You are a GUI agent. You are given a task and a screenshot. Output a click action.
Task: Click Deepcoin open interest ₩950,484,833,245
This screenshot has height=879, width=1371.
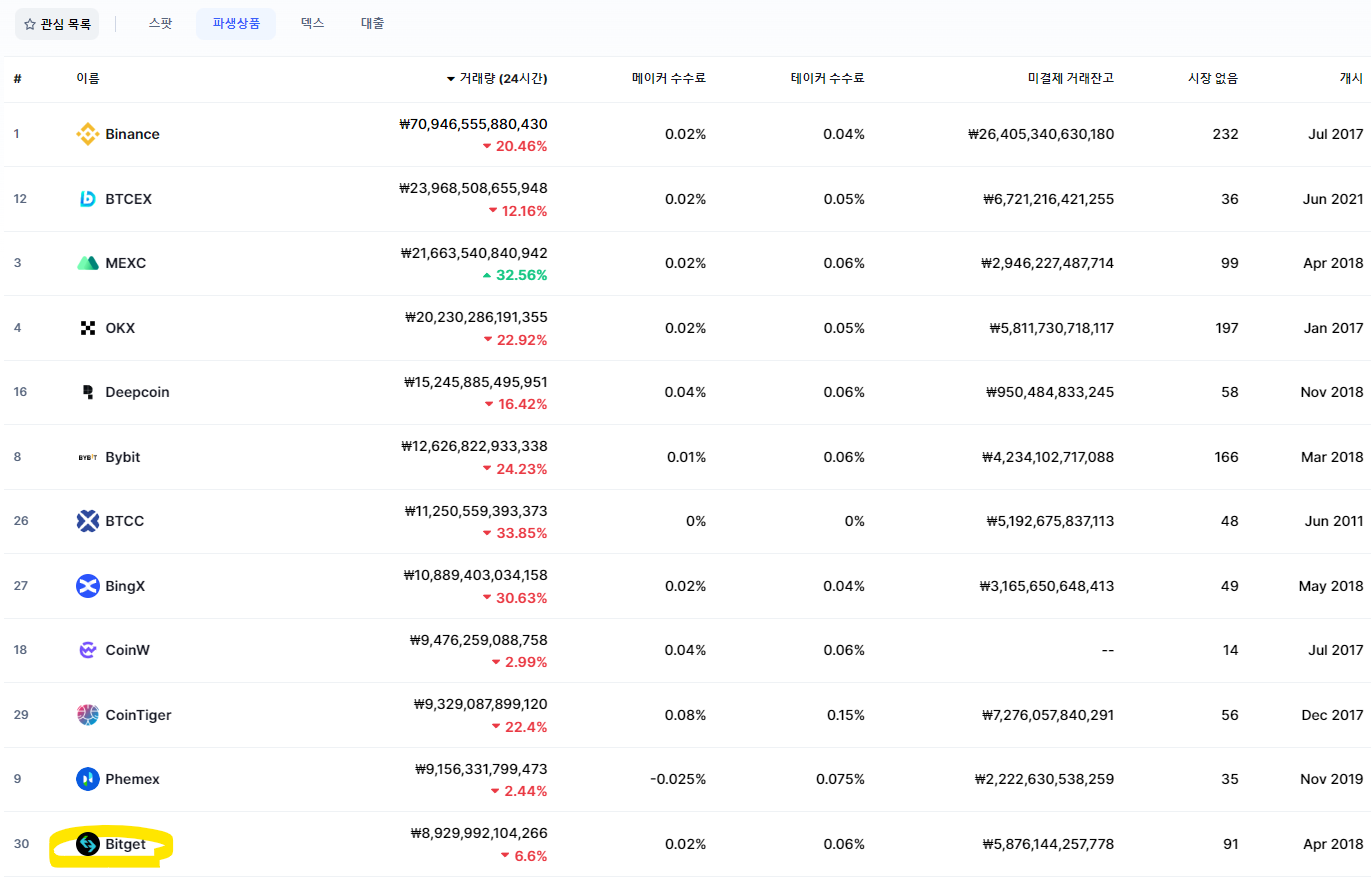pos(1050,392)
